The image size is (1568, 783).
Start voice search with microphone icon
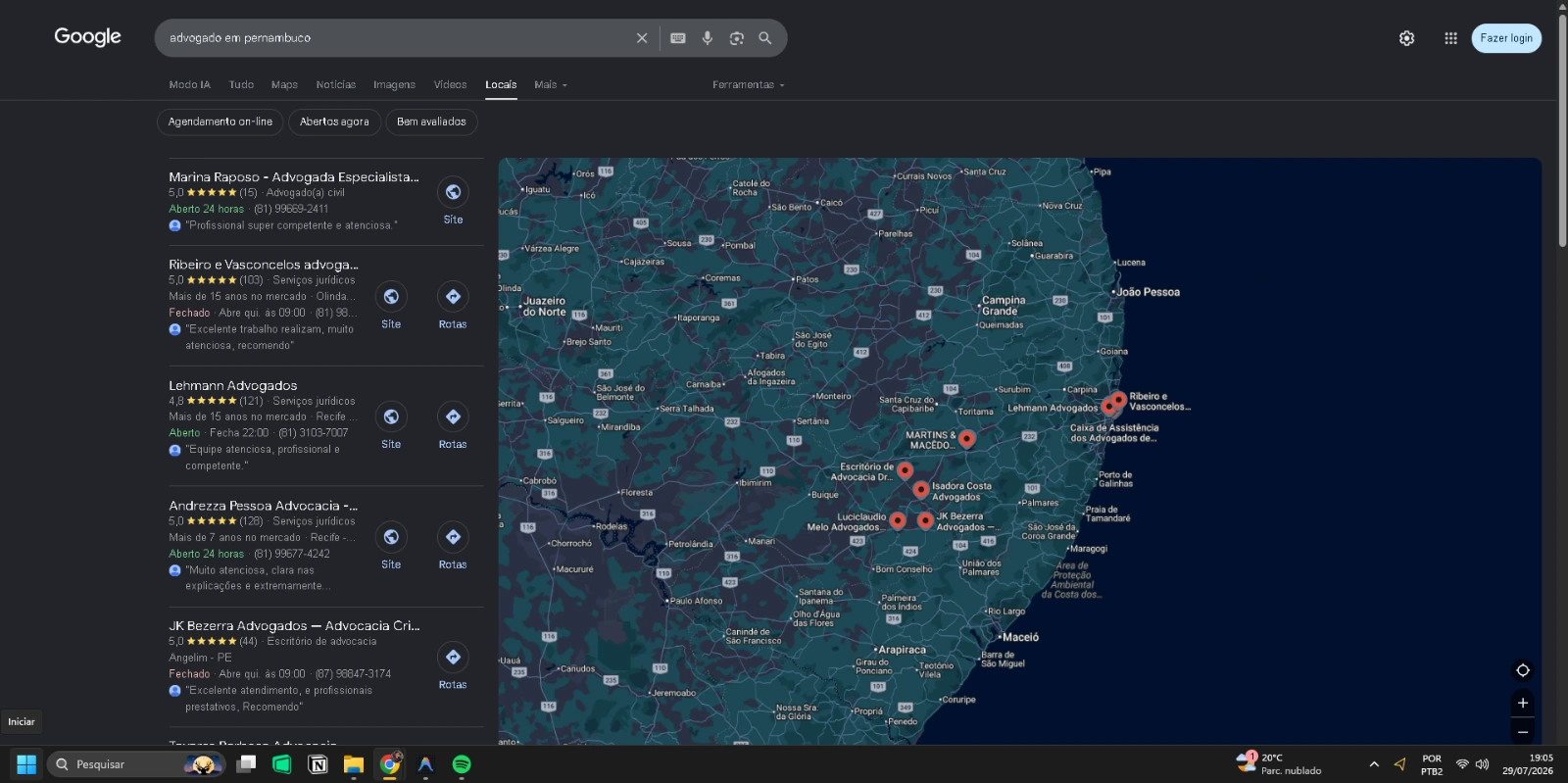(707, 38)
